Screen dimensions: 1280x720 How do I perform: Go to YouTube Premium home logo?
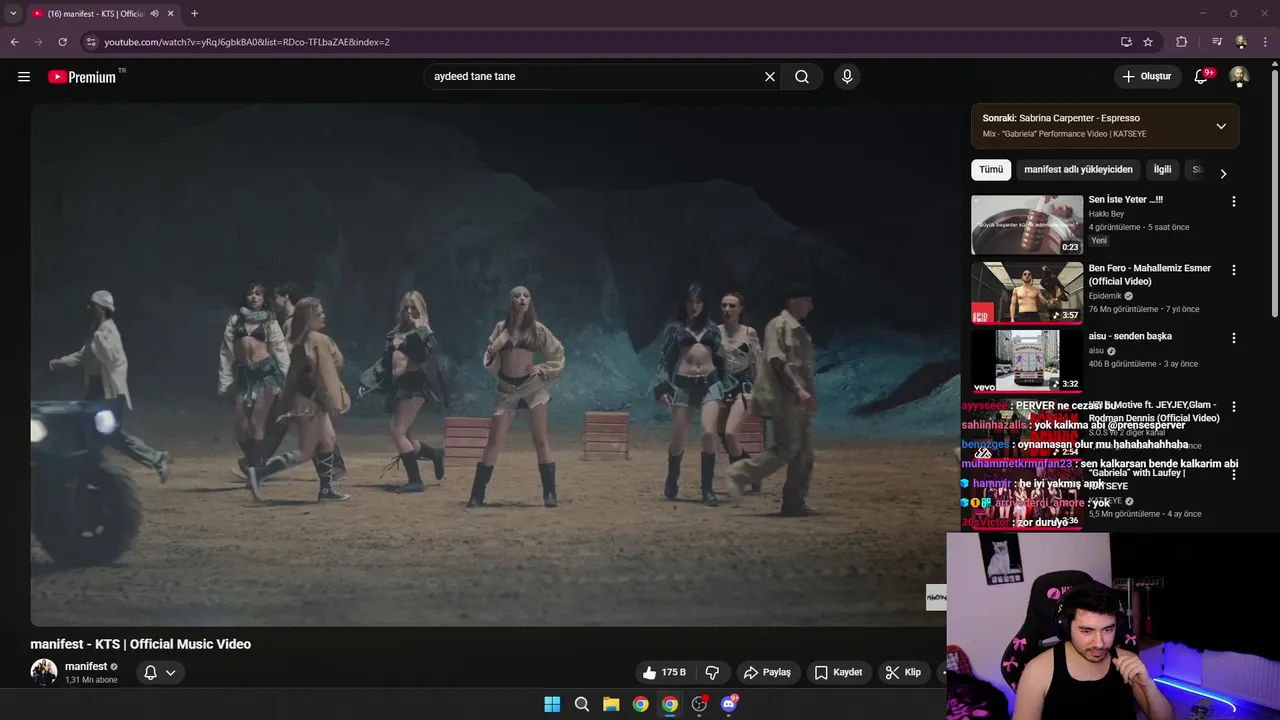coord(82,77)
